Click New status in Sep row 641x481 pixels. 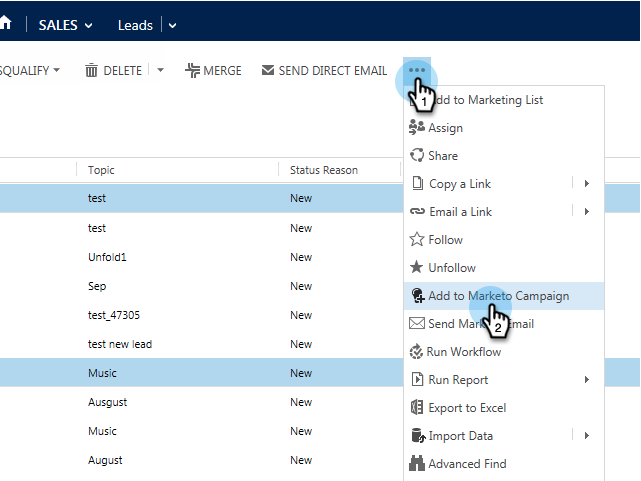coord(301,286)
